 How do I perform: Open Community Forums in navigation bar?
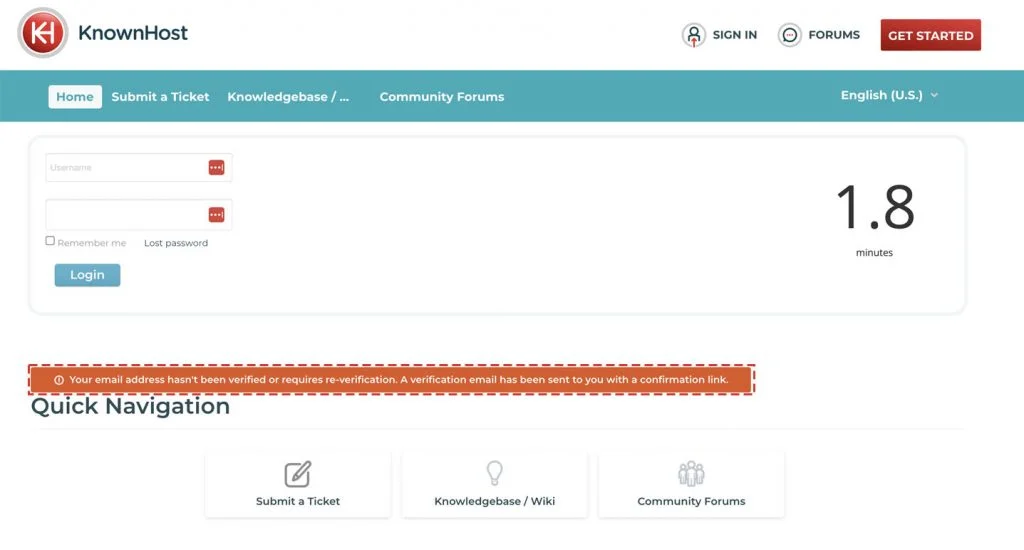pos(441,97)
